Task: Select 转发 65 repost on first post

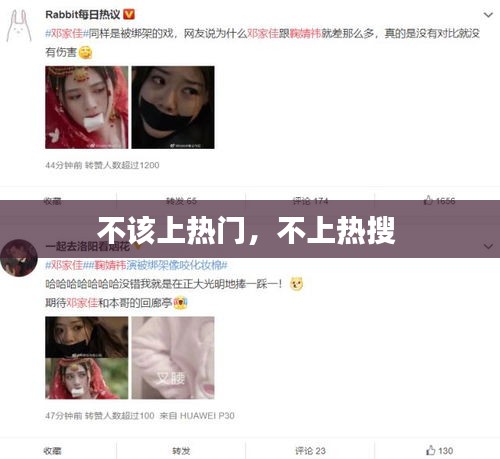Action: click(x=181, y=201)
